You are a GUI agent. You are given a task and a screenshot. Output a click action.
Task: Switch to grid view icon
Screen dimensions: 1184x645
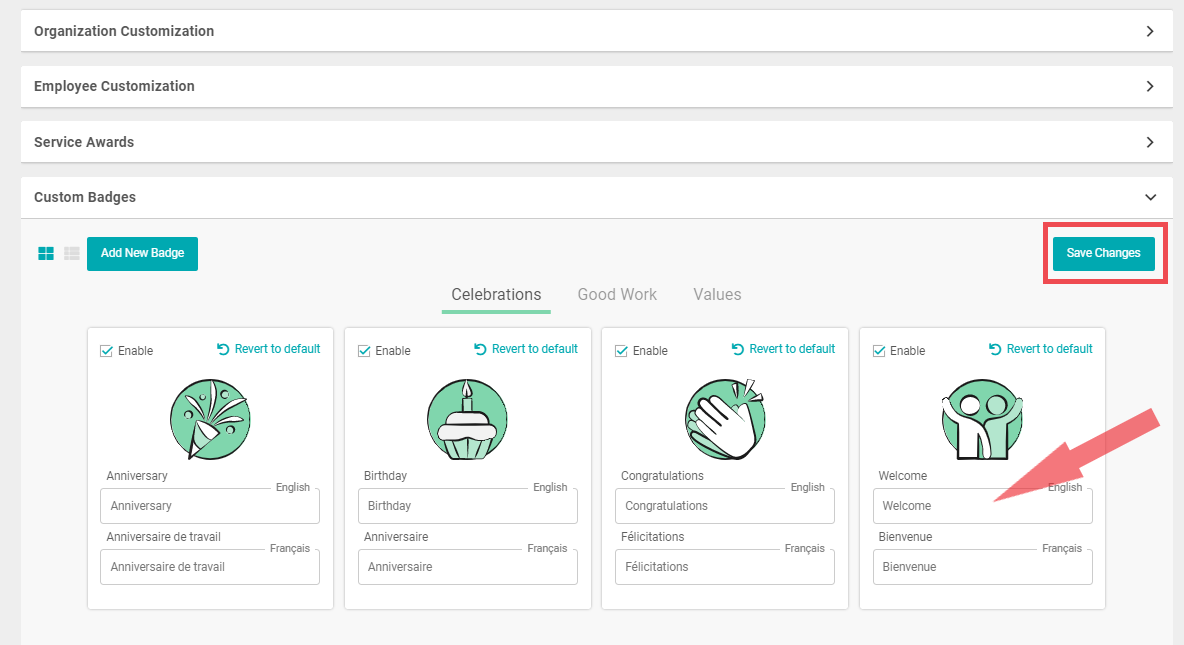(46, 254)
